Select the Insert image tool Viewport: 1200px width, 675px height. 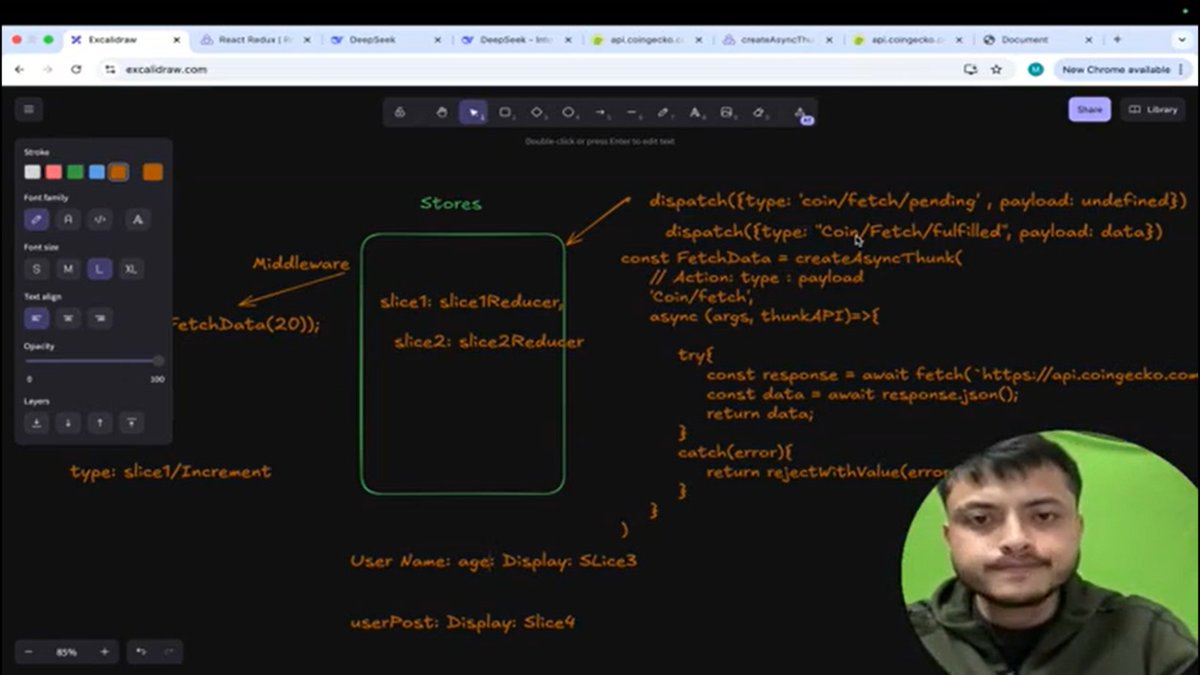pos(727,112)
